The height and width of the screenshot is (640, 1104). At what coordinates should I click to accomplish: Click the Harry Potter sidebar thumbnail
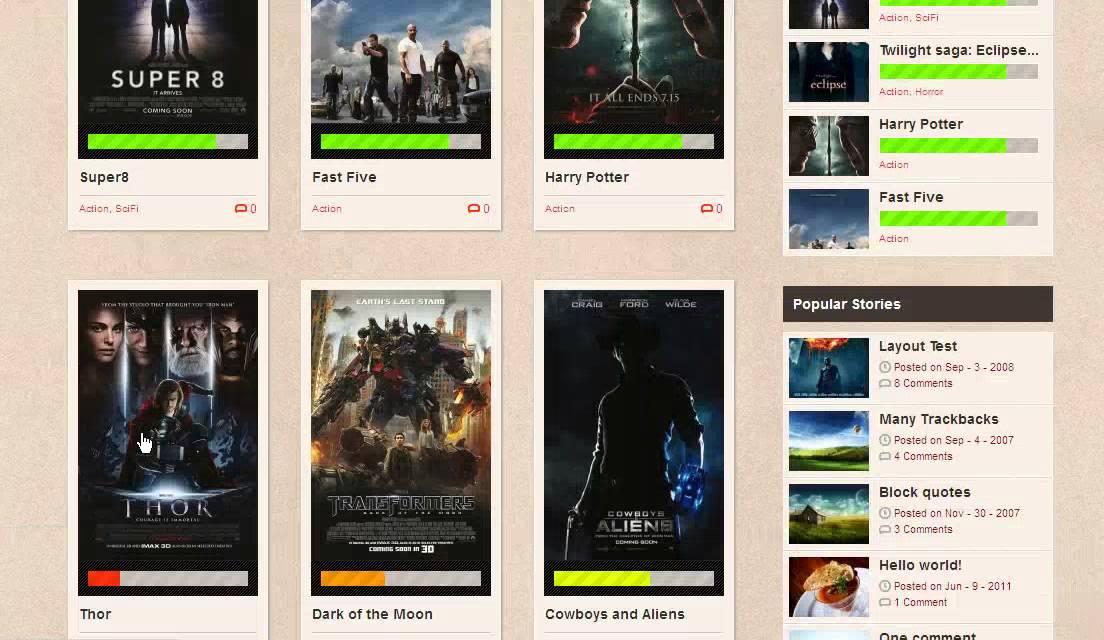829,146
